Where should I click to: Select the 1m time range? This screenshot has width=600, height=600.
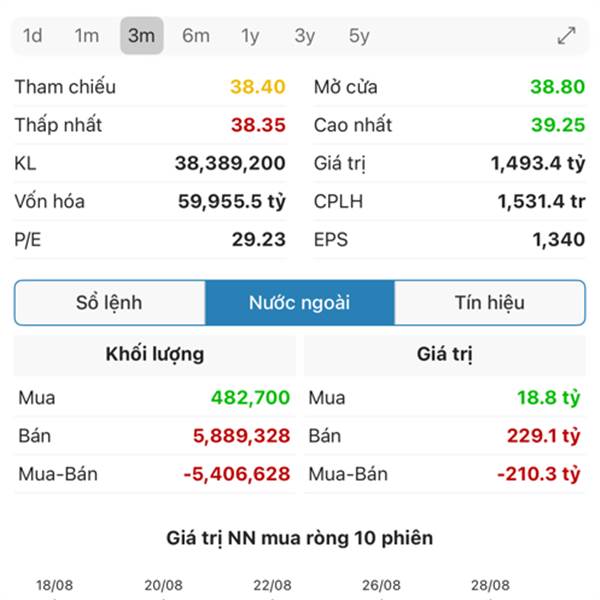(x=87, y=36)
